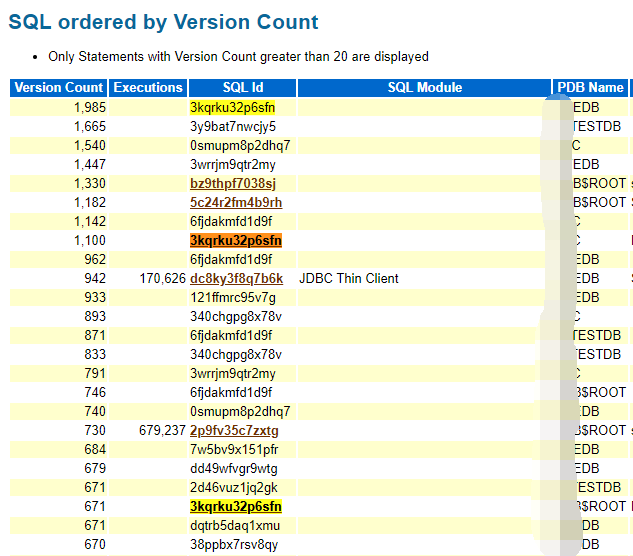633x556 pixels.
Task: Select the version count value 679
Action: tap(95, 468)
